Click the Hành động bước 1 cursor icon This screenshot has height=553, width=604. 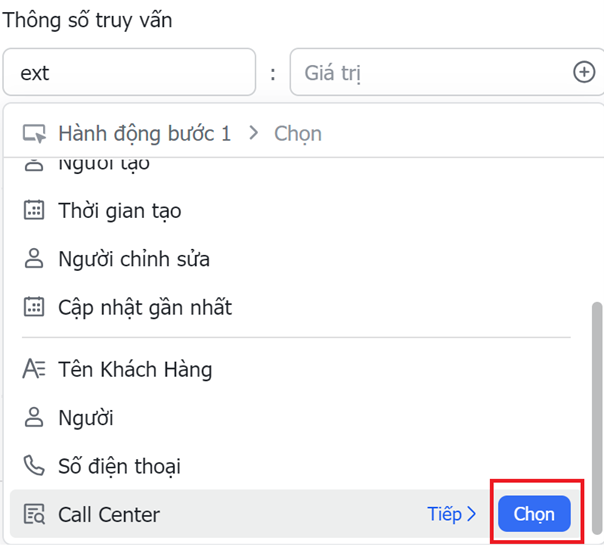click(x=34, y=134)
